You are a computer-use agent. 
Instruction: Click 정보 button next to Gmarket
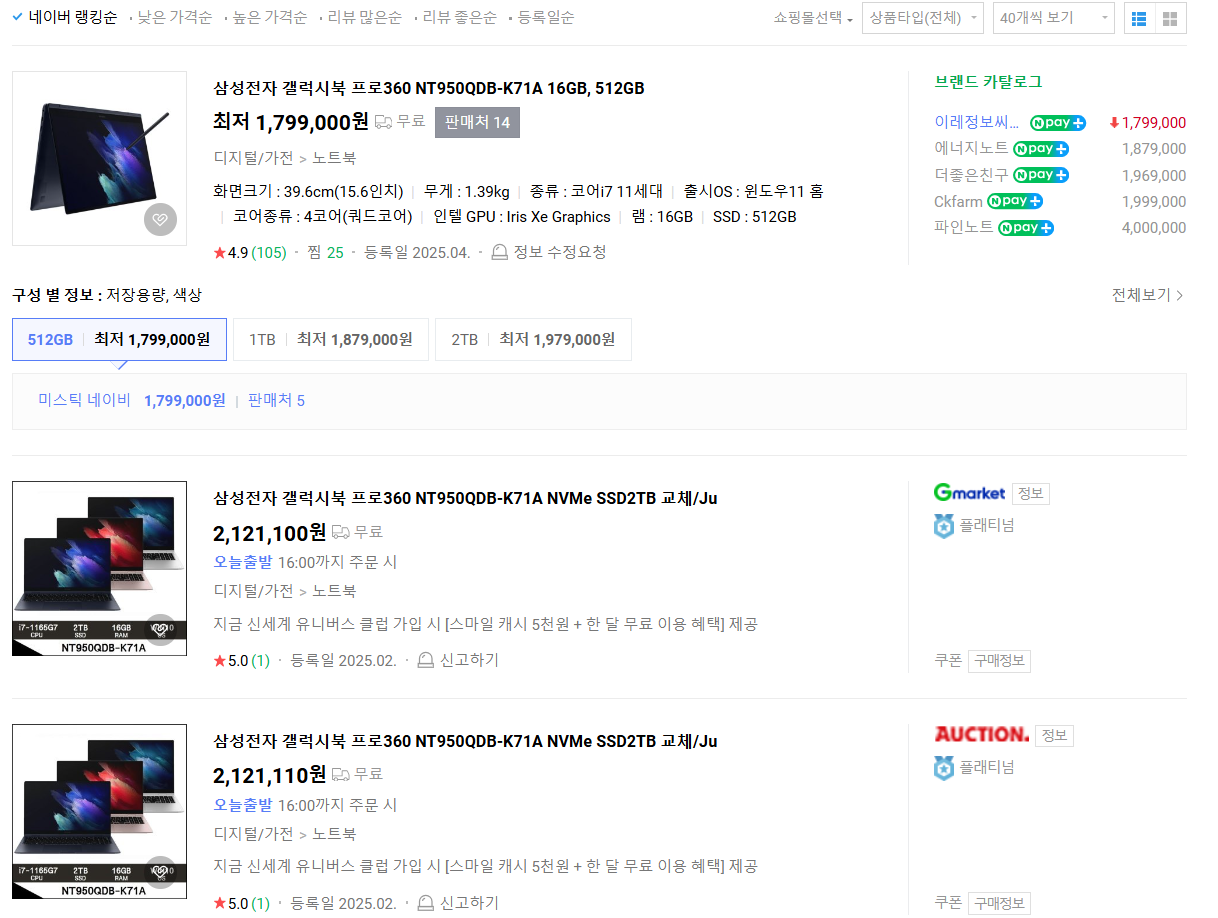pyautogui.click(x=1031, y=493)
